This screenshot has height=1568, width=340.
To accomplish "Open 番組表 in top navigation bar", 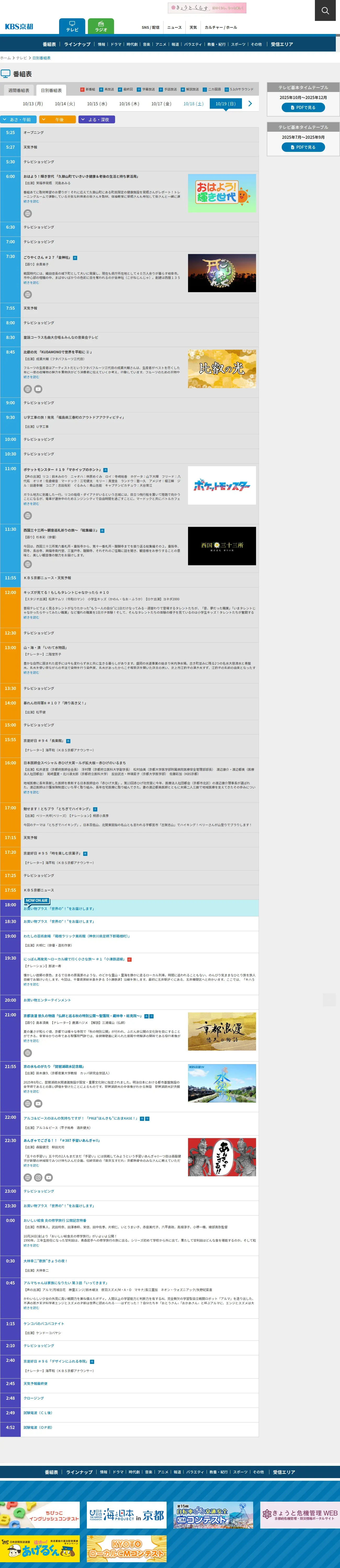I will coord(49,44).
